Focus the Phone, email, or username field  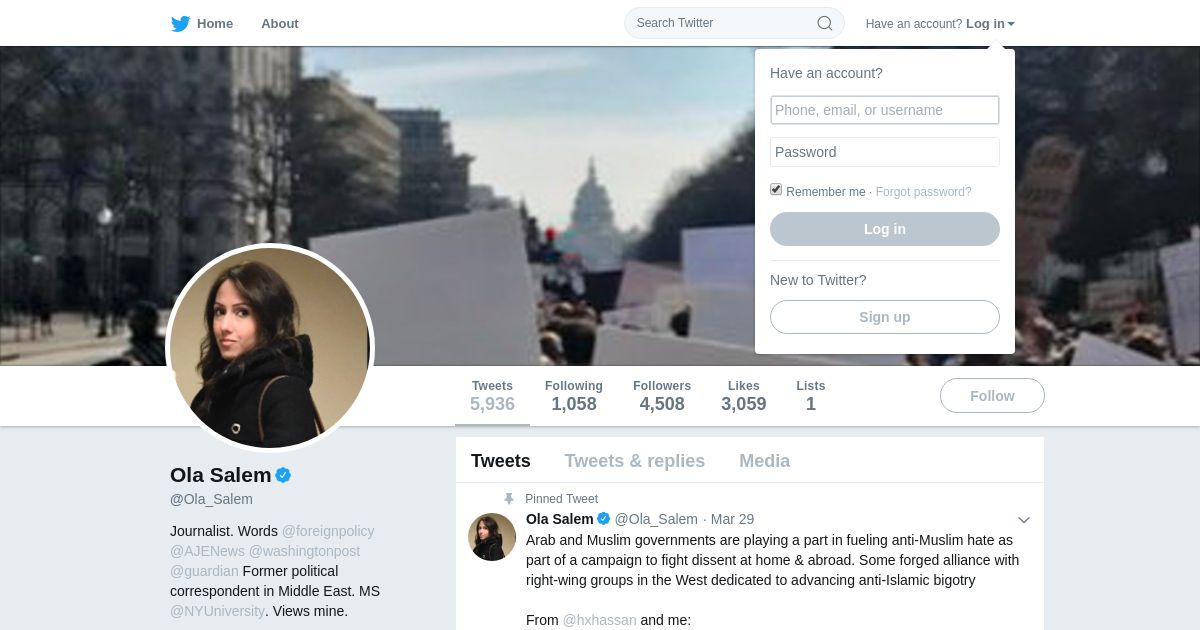tap(884, 110)
